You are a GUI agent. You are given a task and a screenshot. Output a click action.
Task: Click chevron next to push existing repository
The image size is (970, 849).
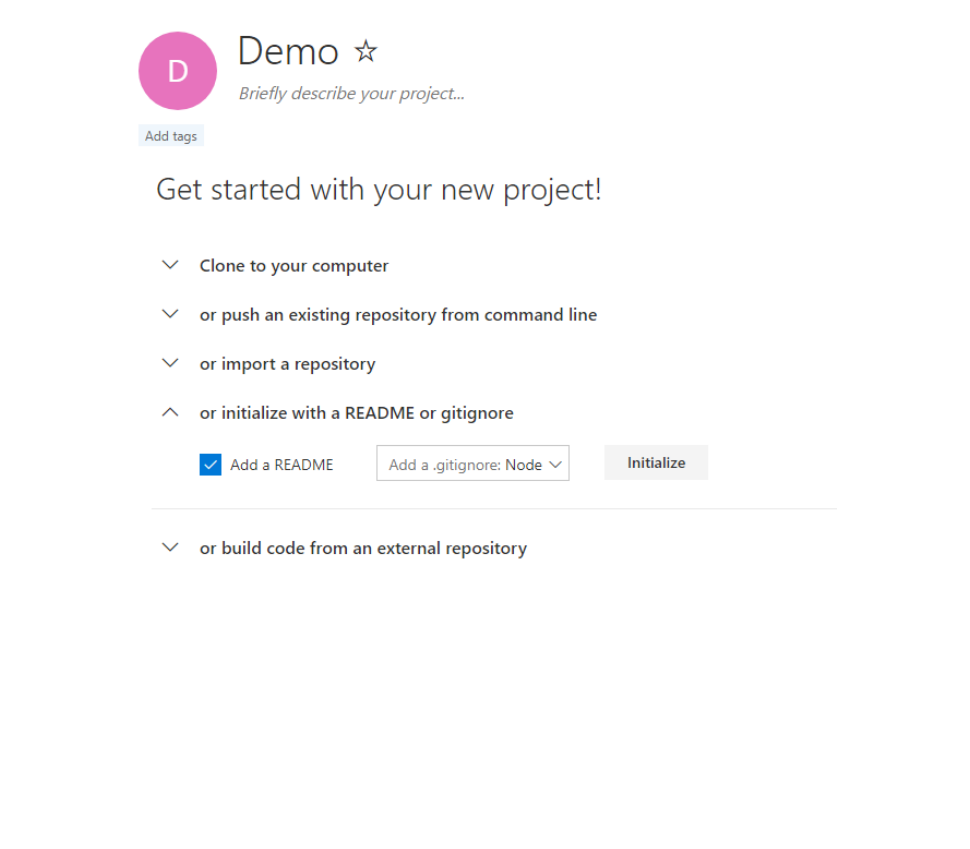point(170,314)
